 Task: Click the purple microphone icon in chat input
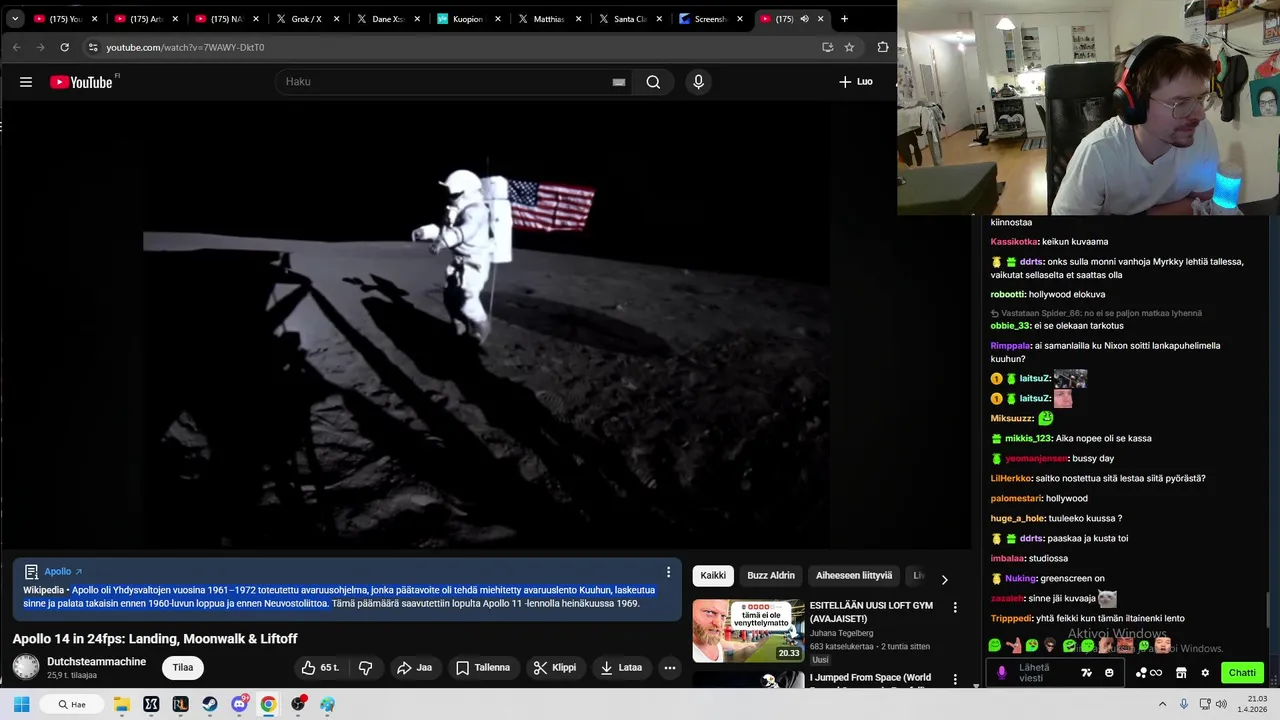pyautogui.click(x=1002, y=673)
